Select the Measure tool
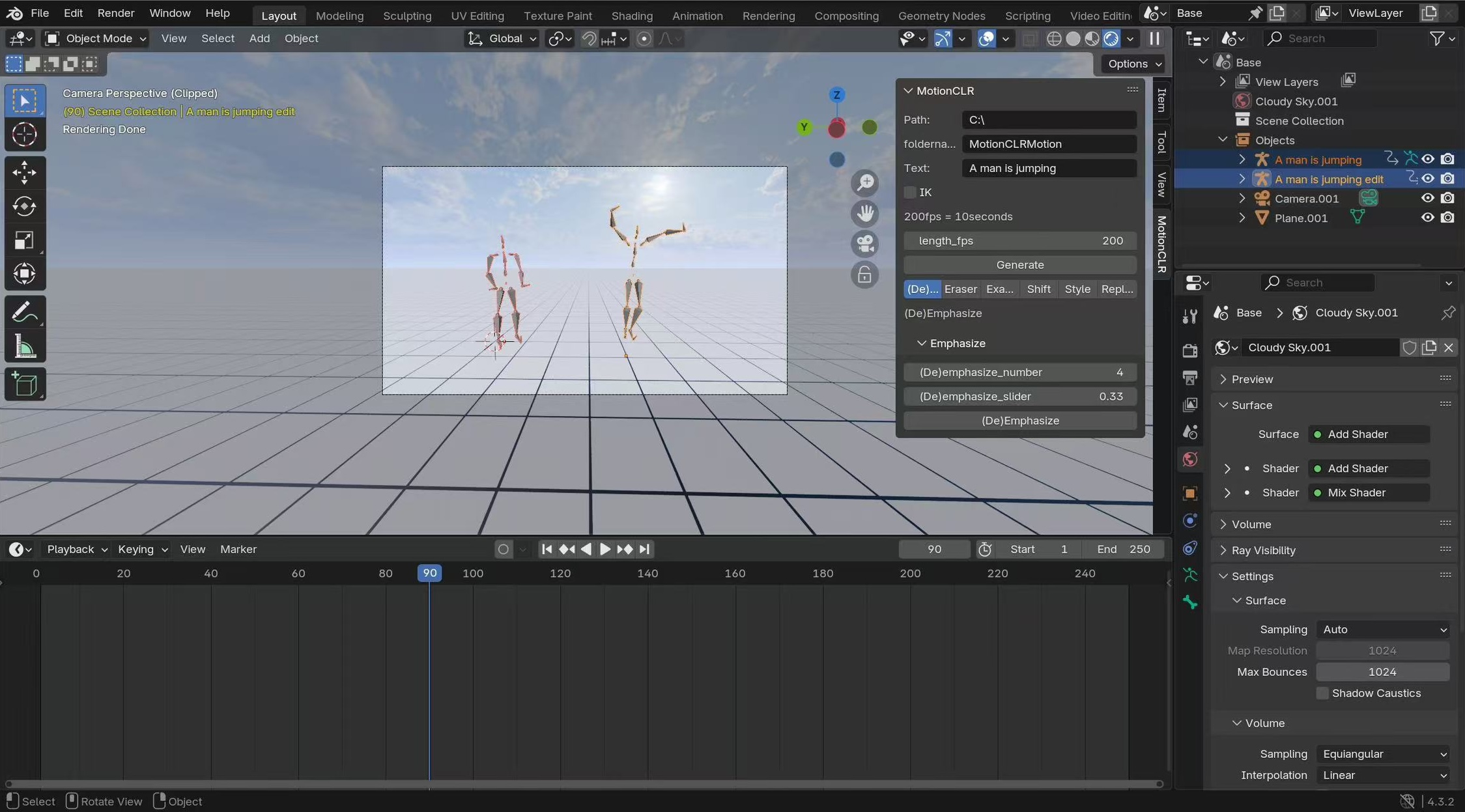1465x812 pixels. click(24, 346)
